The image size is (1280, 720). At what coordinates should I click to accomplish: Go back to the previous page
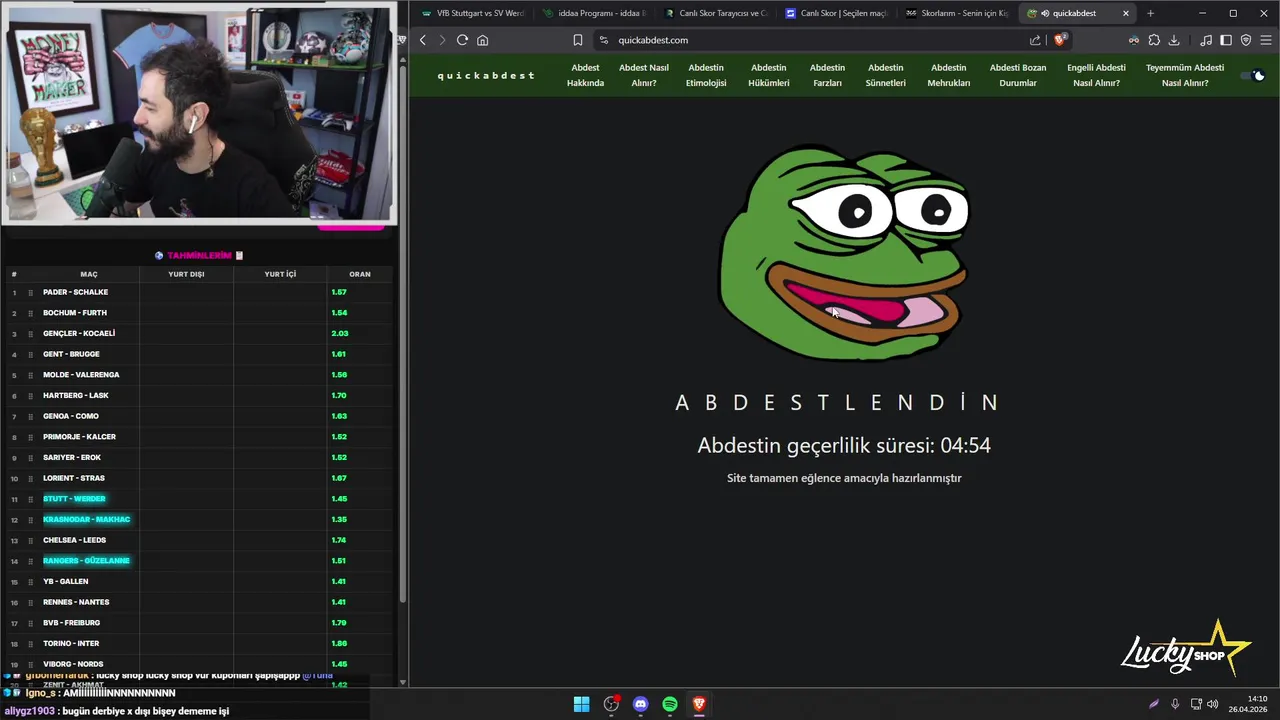point(423,40)
